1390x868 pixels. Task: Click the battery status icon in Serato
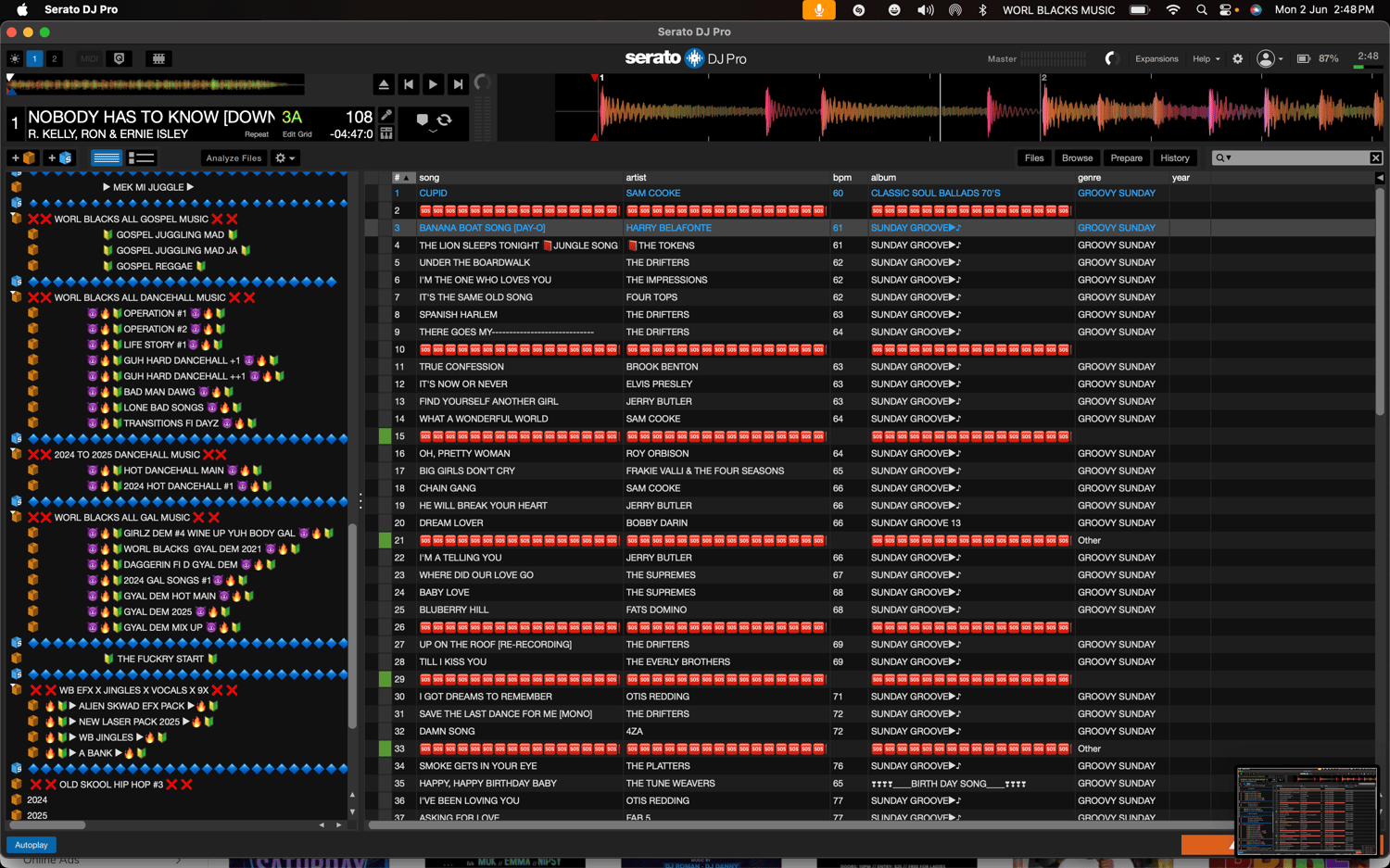pos(1304,58)
